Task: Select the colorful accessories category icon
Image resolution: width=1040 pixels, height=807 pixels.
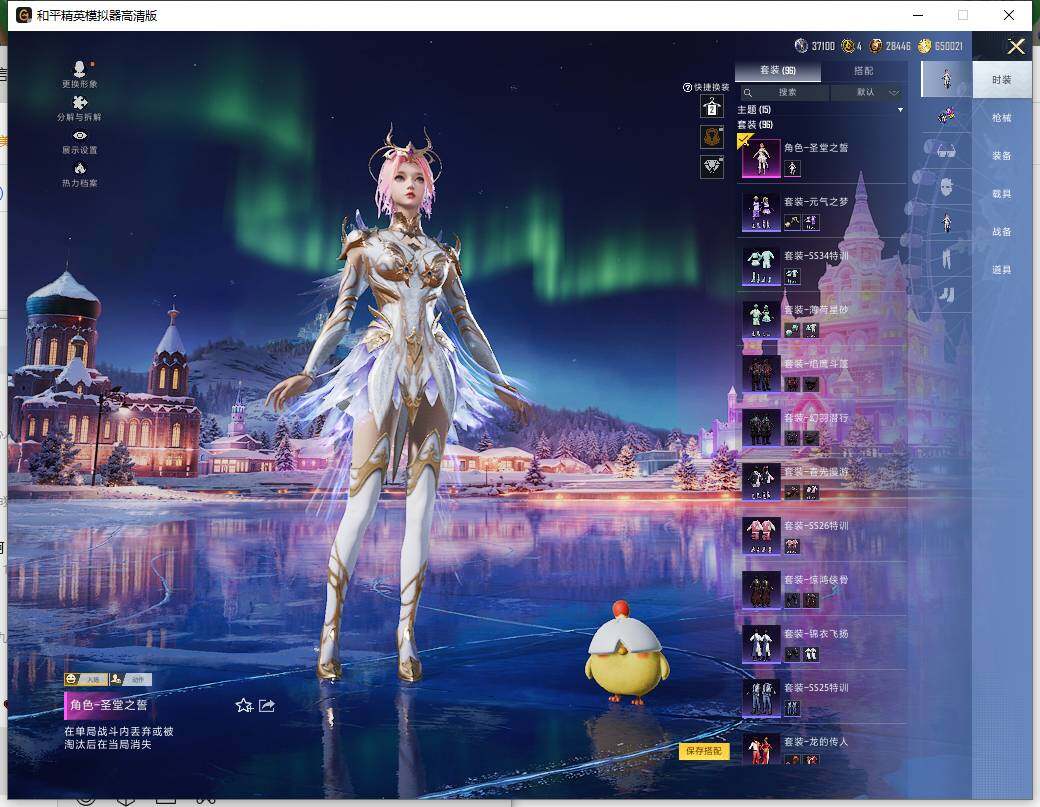Action: pos(946,117)
